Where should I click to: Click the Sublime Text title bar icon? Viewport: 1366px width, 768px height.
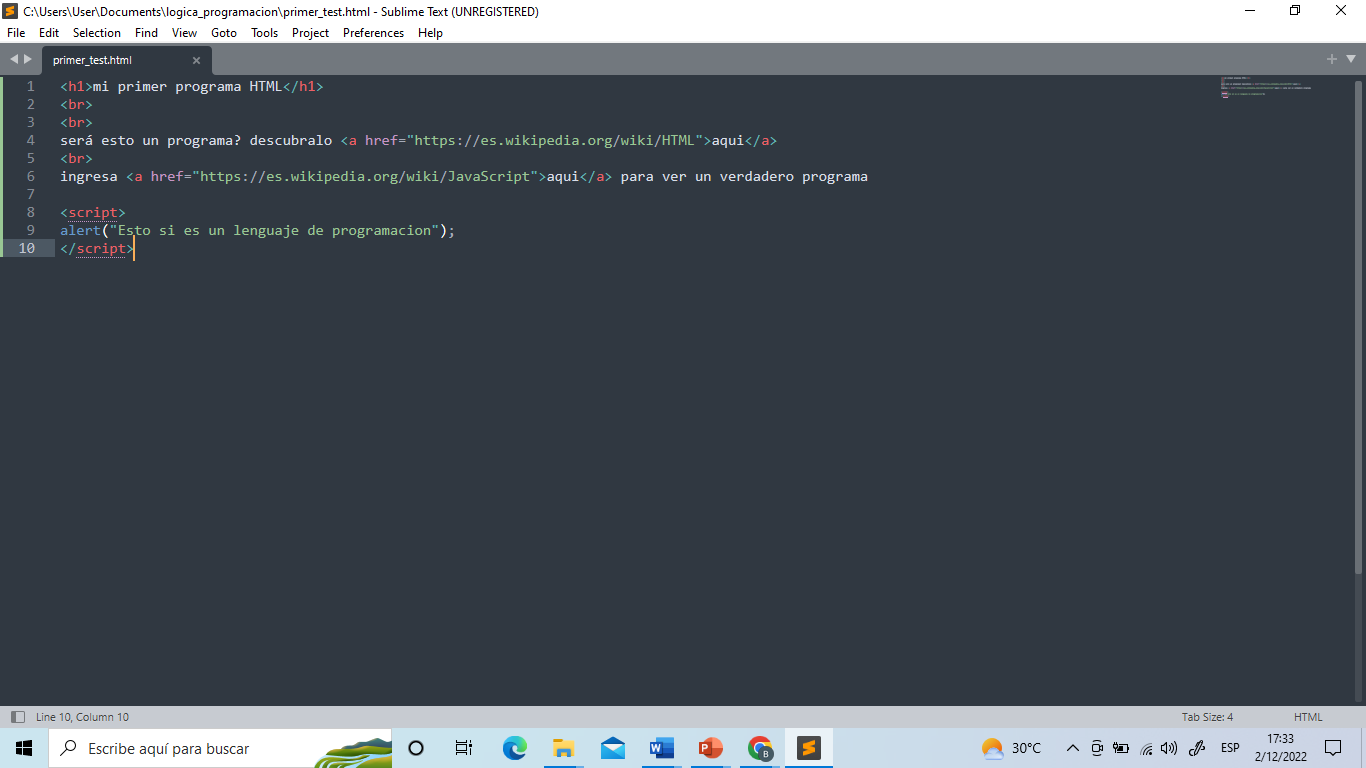(11, 11)
